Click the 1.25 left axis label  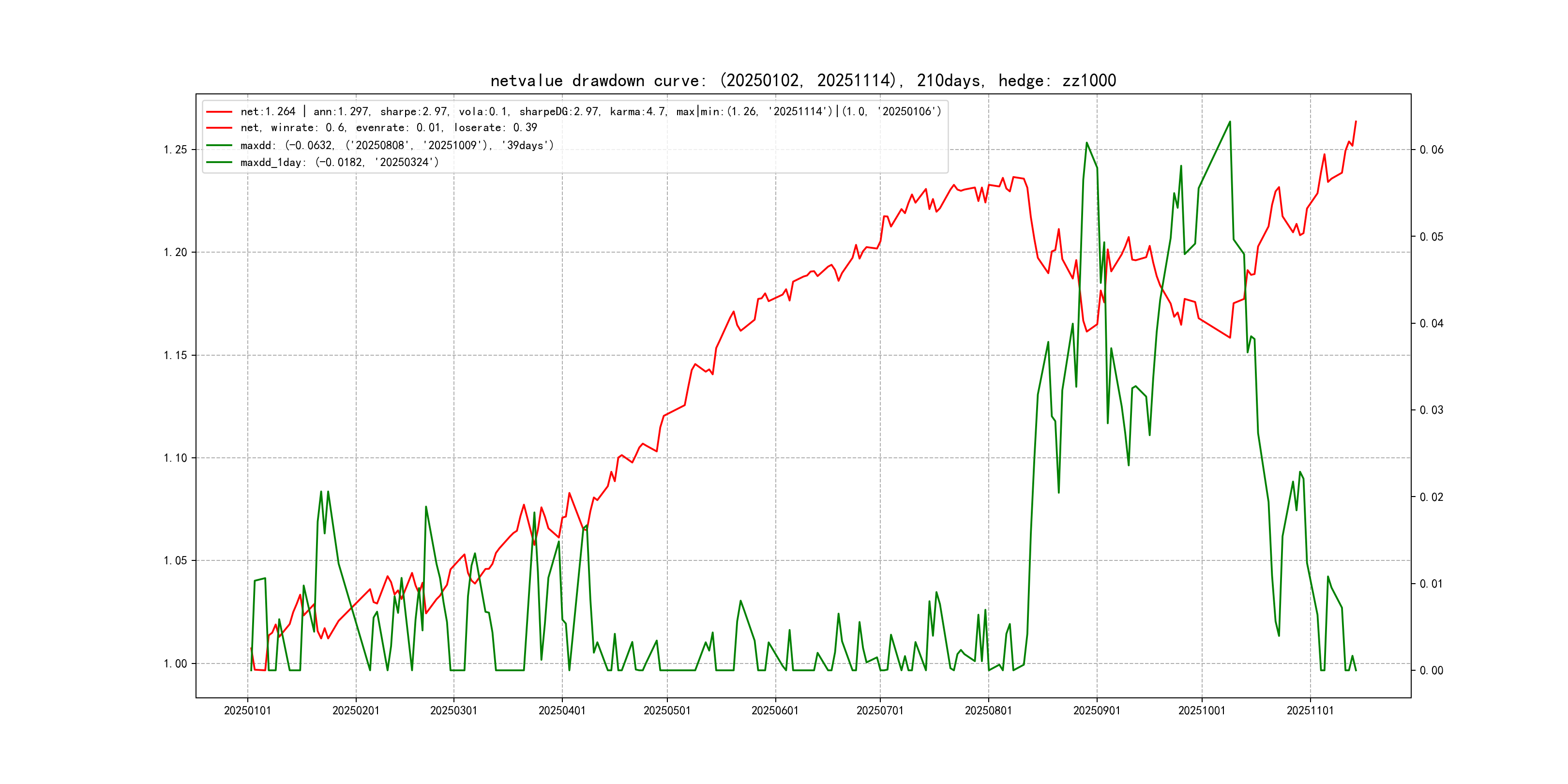175,150
